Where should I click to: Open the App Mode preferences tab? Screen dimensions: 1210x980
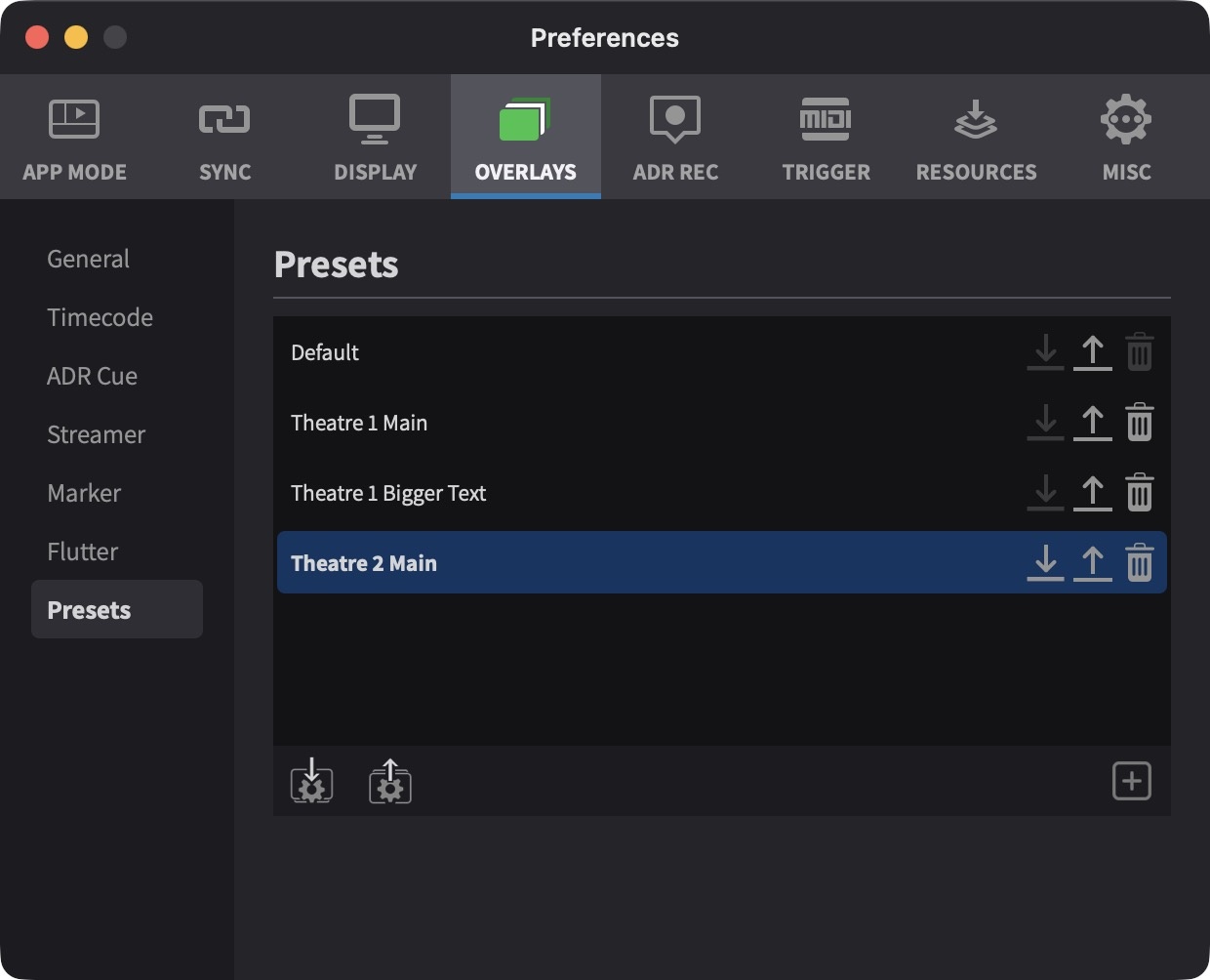(75, 138)
